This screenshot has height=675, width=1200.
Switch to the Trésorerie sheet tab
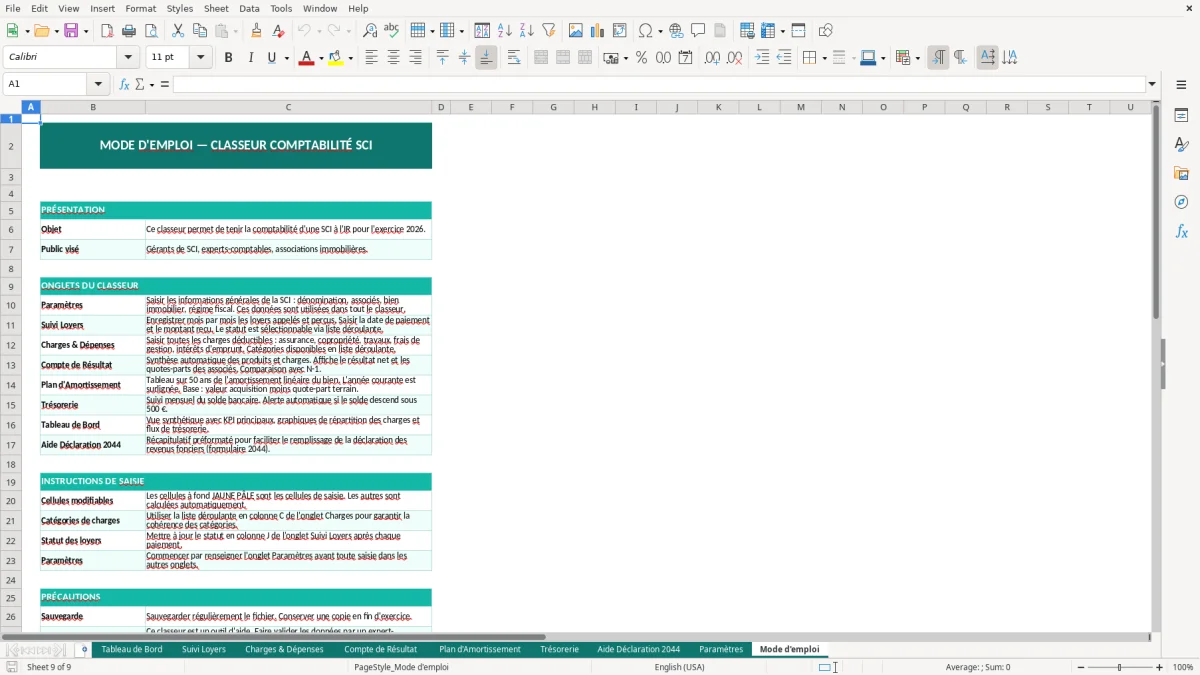559,649
